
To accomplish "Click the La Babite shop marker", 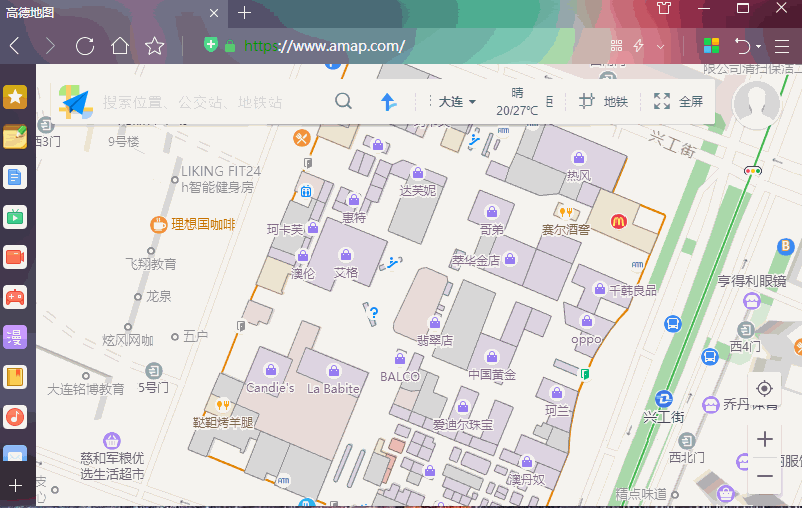I will [333, 370].
